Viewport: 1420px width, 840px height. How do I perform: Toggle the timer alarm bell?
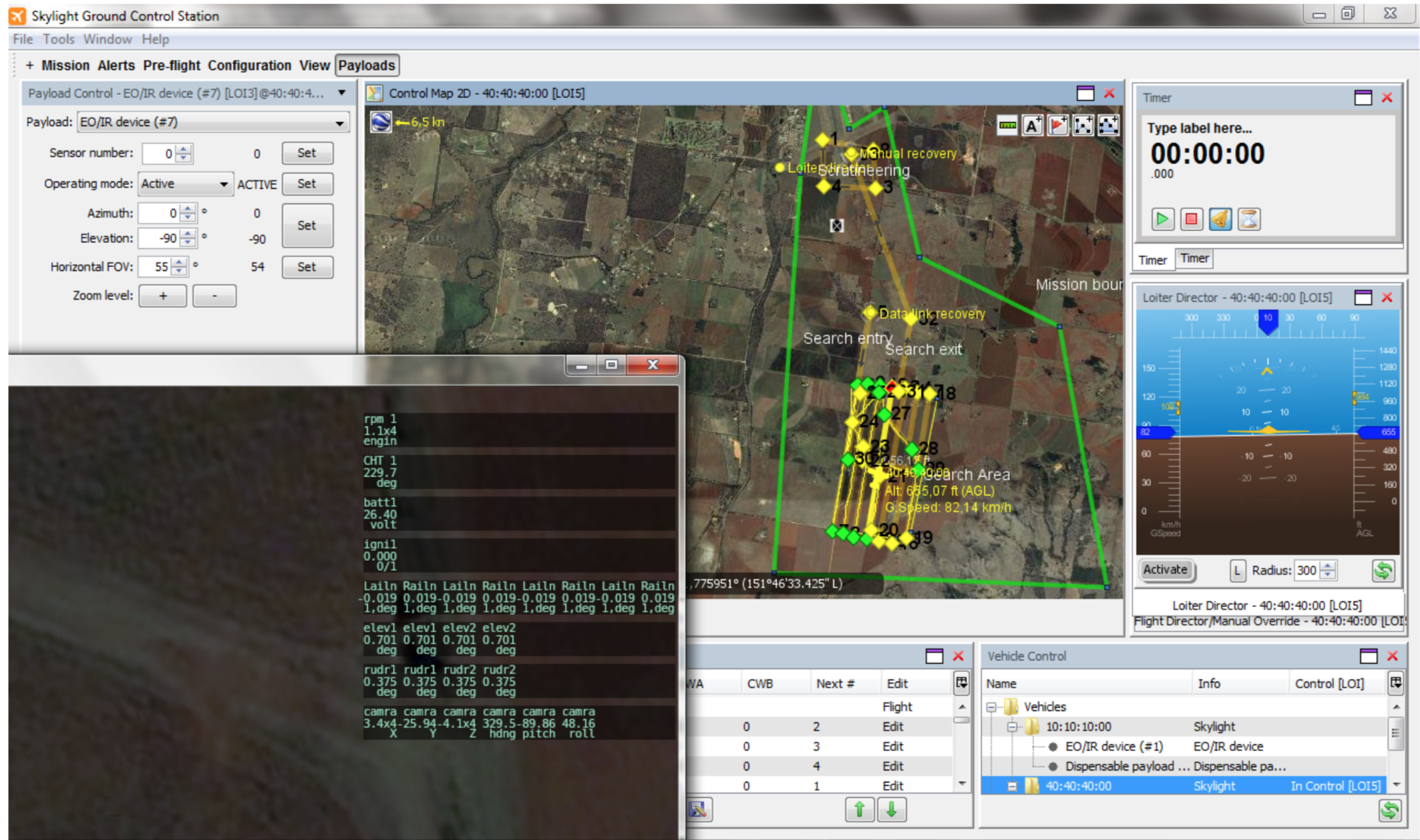(x=1220, y=219)
